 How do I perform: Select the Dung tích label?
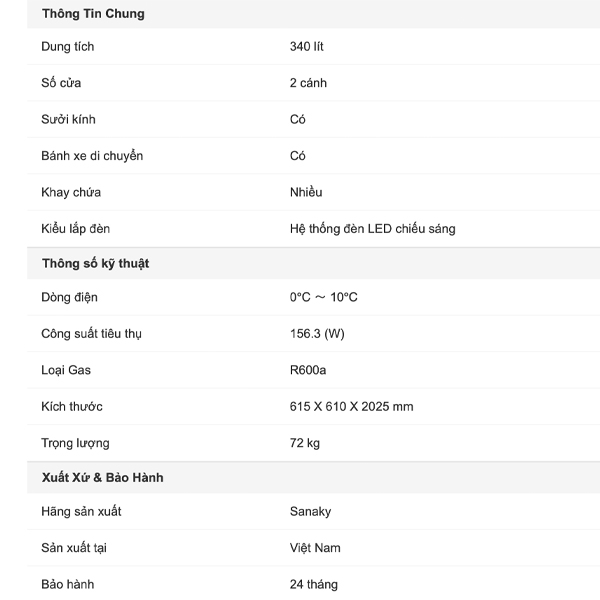click(x=68, y=47)
